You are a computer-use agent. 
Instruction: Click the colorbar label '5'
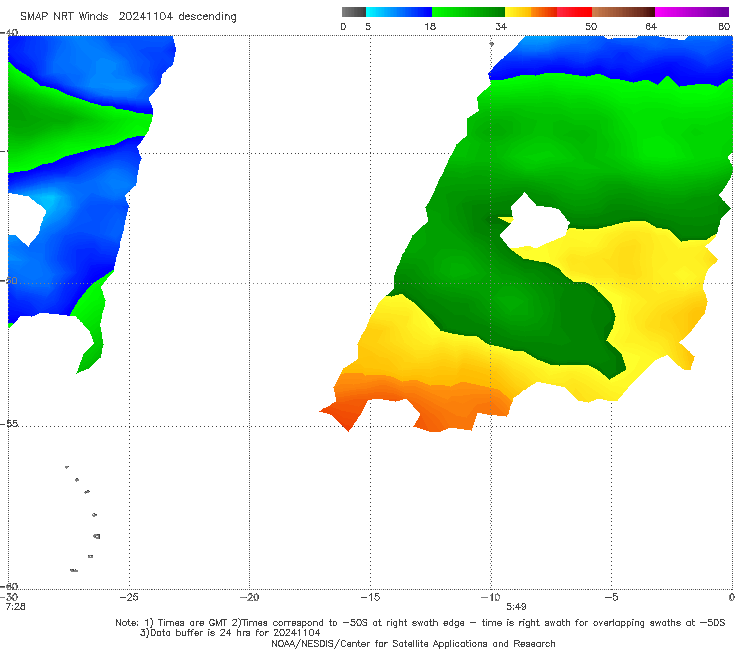(368, 27)
